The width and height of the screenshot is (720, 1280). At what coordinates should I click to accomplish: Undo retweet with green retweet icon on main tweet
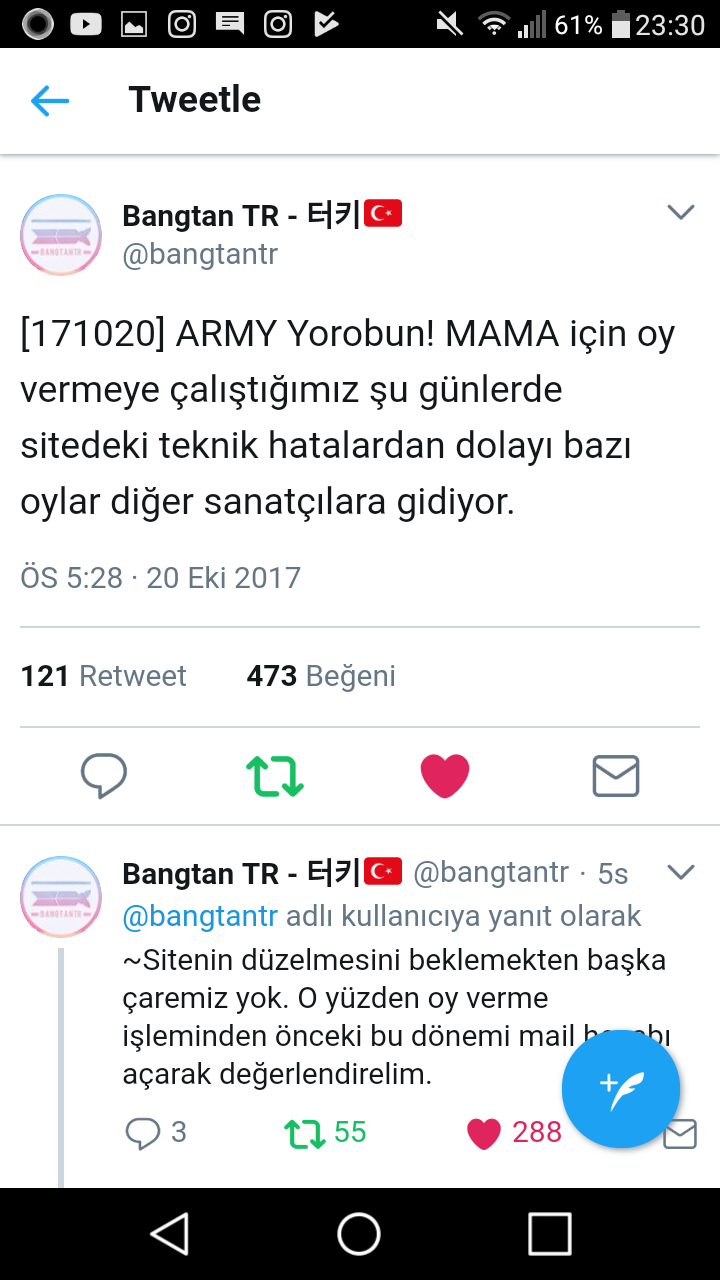click(275, 775)
